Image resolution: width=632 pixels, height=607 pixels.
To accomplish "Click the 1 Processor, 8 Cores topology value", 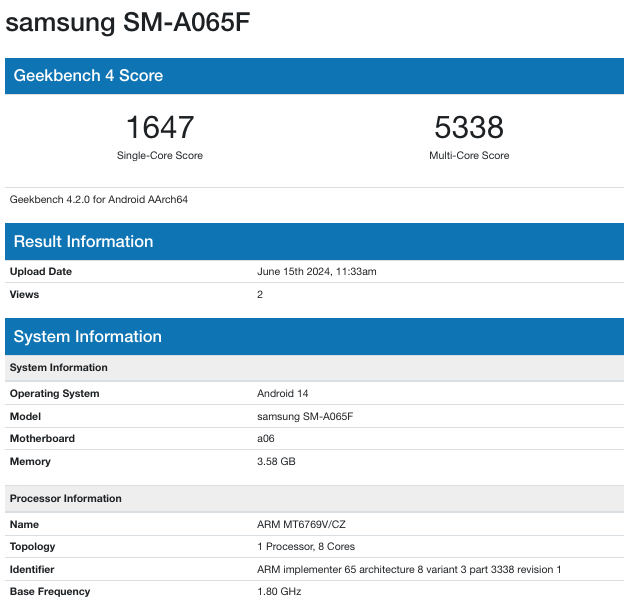I will (306, 547).
